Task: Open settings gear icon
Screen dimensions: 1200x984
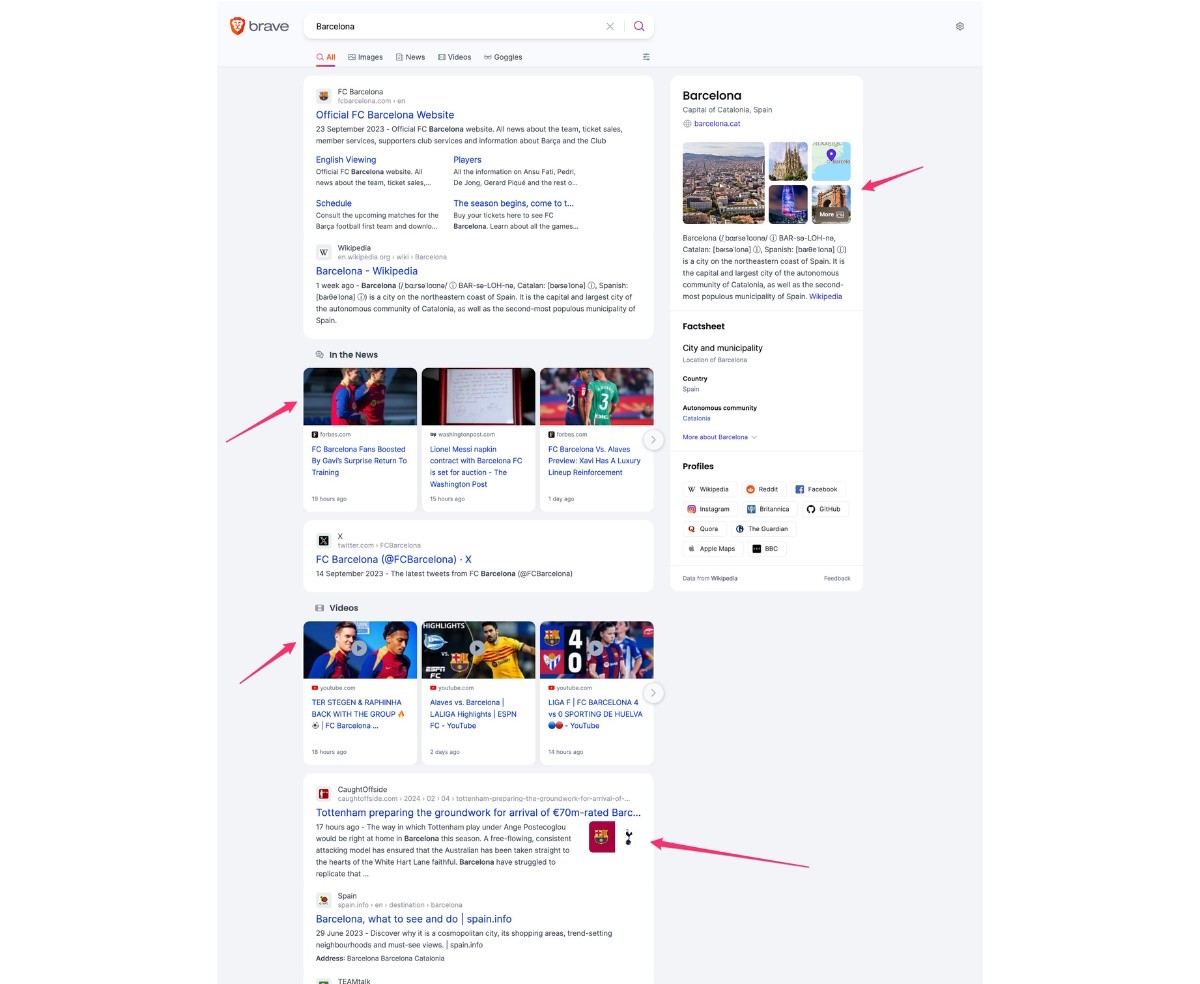Action: pyautogui.click(x=960, y=26)
